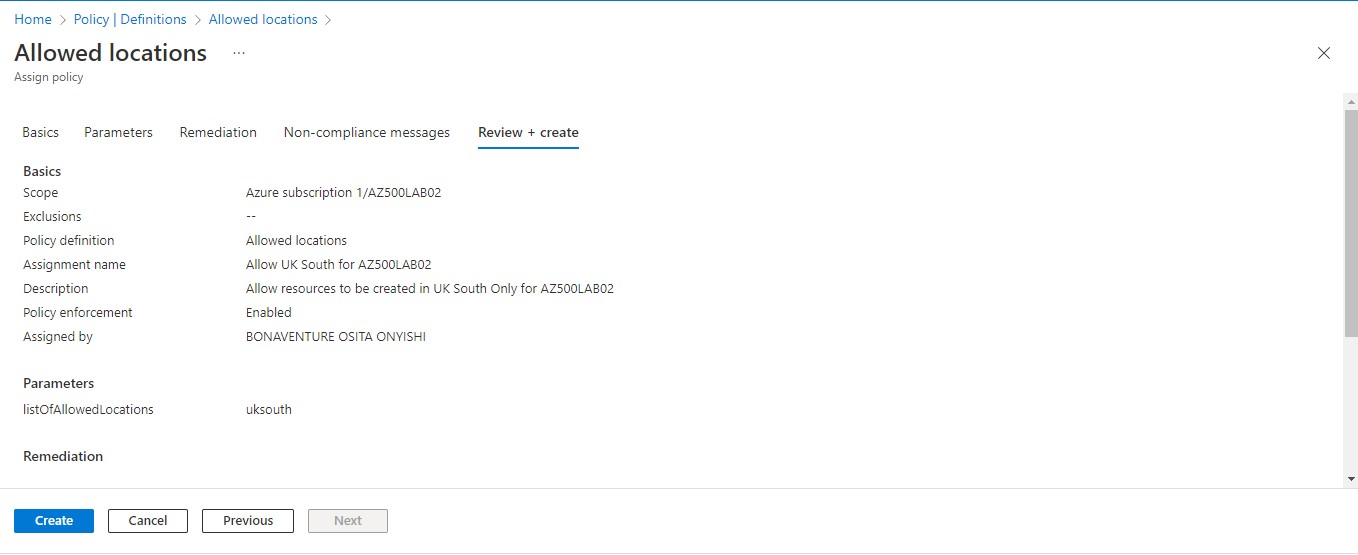Open Allowed locations breadcrumb link
This screenshot has width=1358, height=555.
(263, 19)
